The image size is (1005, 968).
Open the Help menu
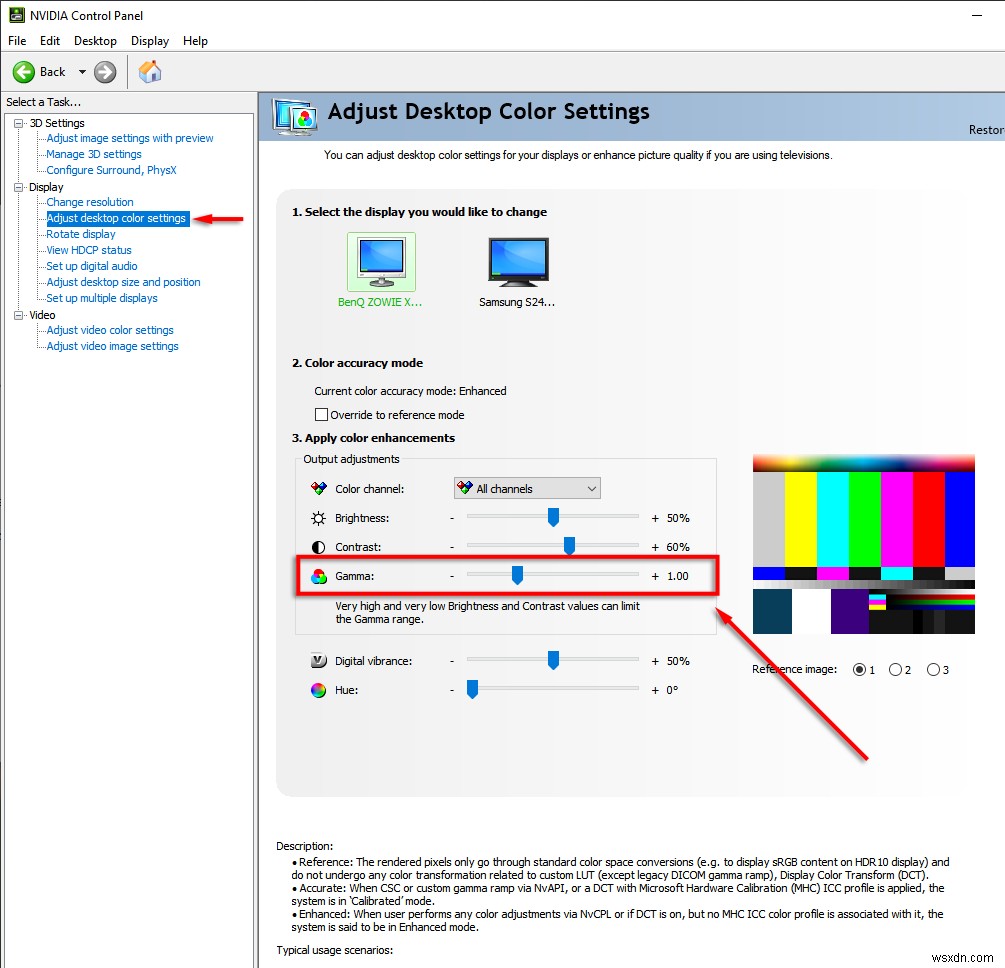(195, 41)
